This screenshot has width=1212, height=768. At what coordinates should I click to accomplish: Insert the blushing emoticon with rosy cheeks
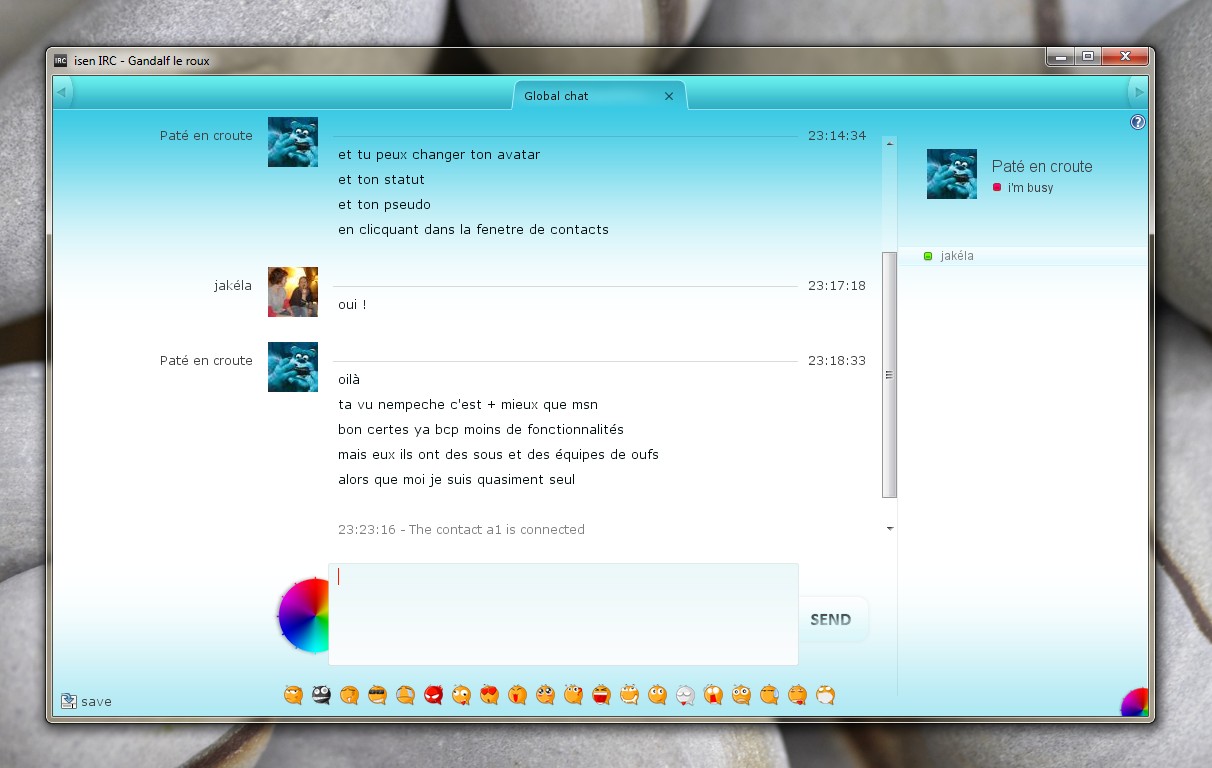pyautogui.click(x=545, y=694)
